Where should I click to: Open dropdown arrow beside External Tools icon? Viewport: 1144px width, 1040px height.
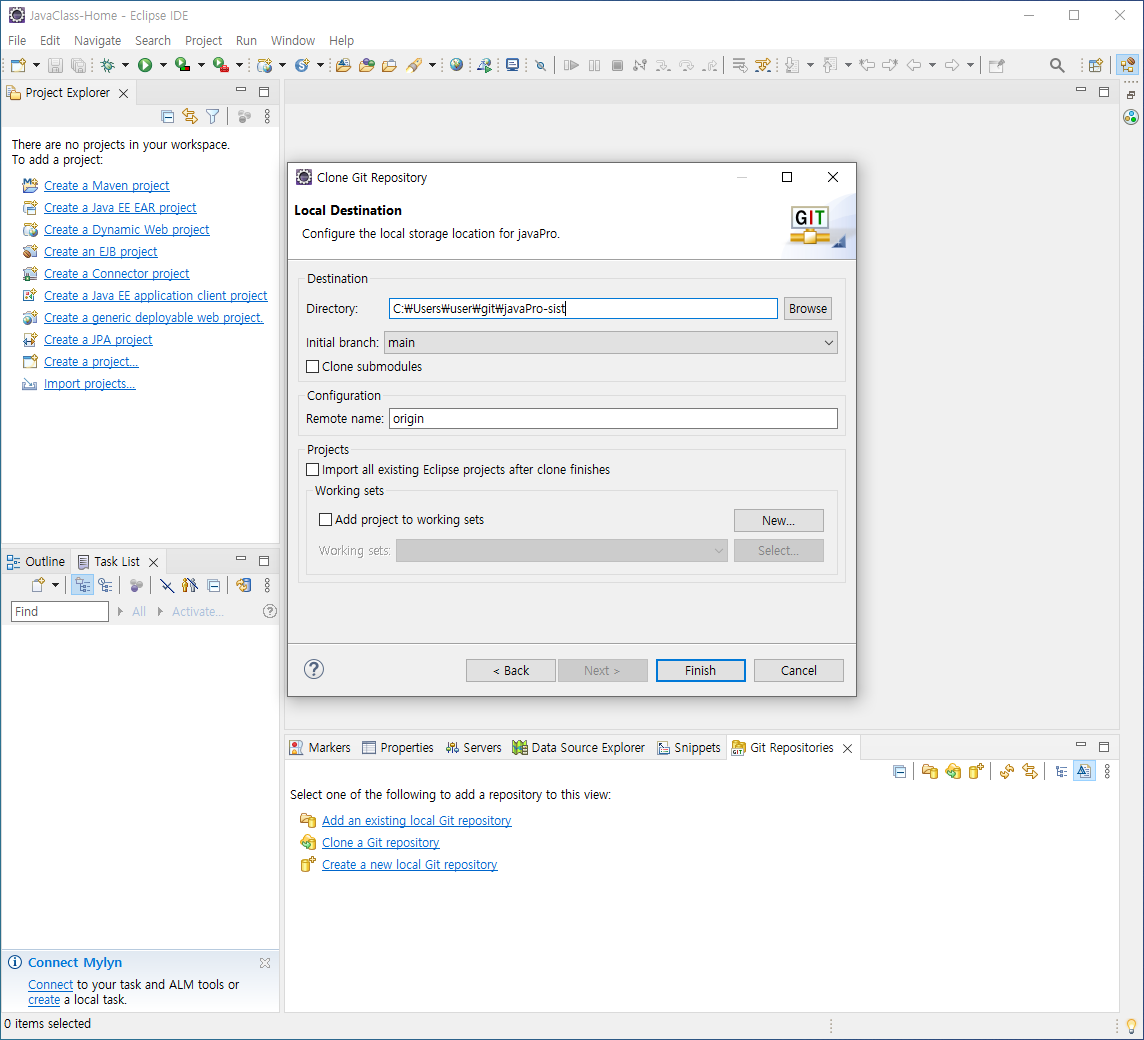pos(239,65)
